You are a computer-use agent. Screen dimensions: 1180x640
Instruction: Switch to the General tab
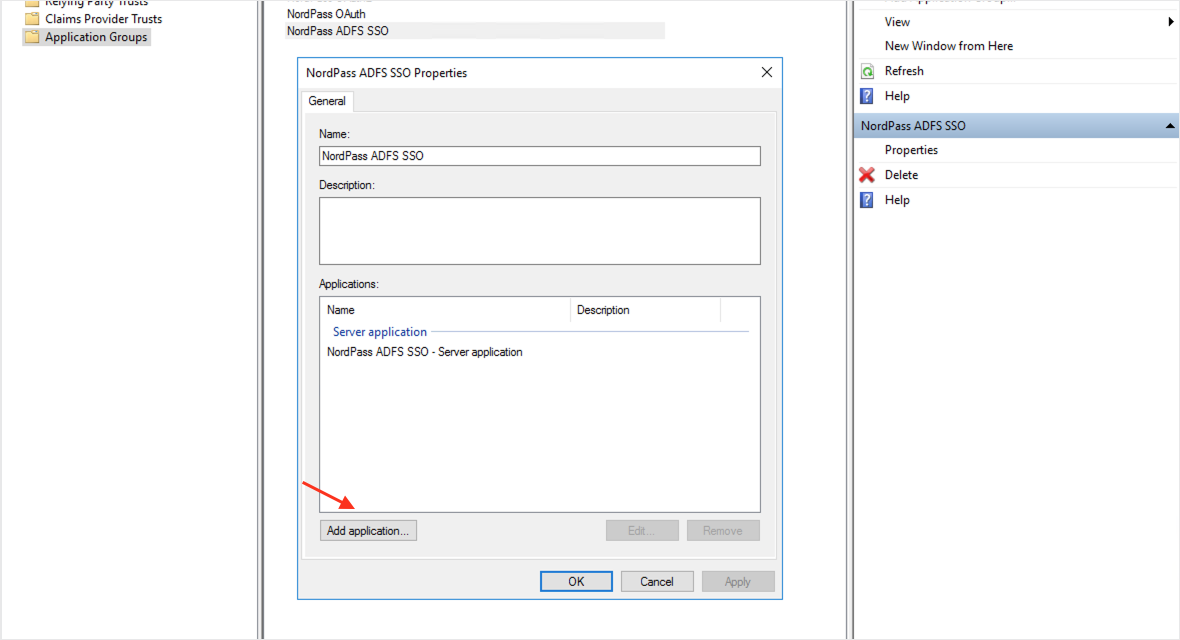click(x=327, y=101)
